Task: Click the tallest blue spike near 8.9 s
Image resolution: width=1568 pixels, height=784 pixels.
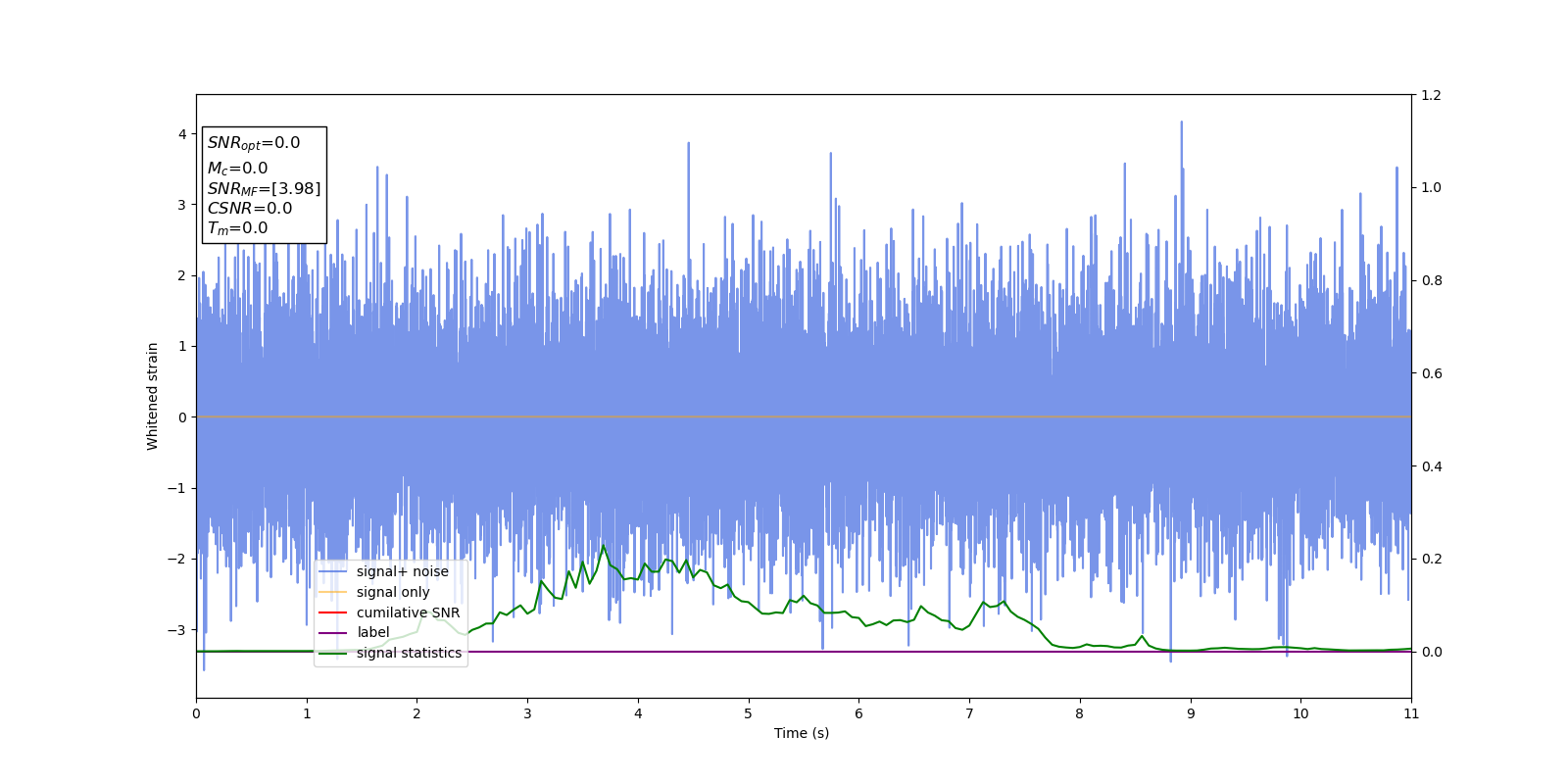Action: tap(1181, 122)
